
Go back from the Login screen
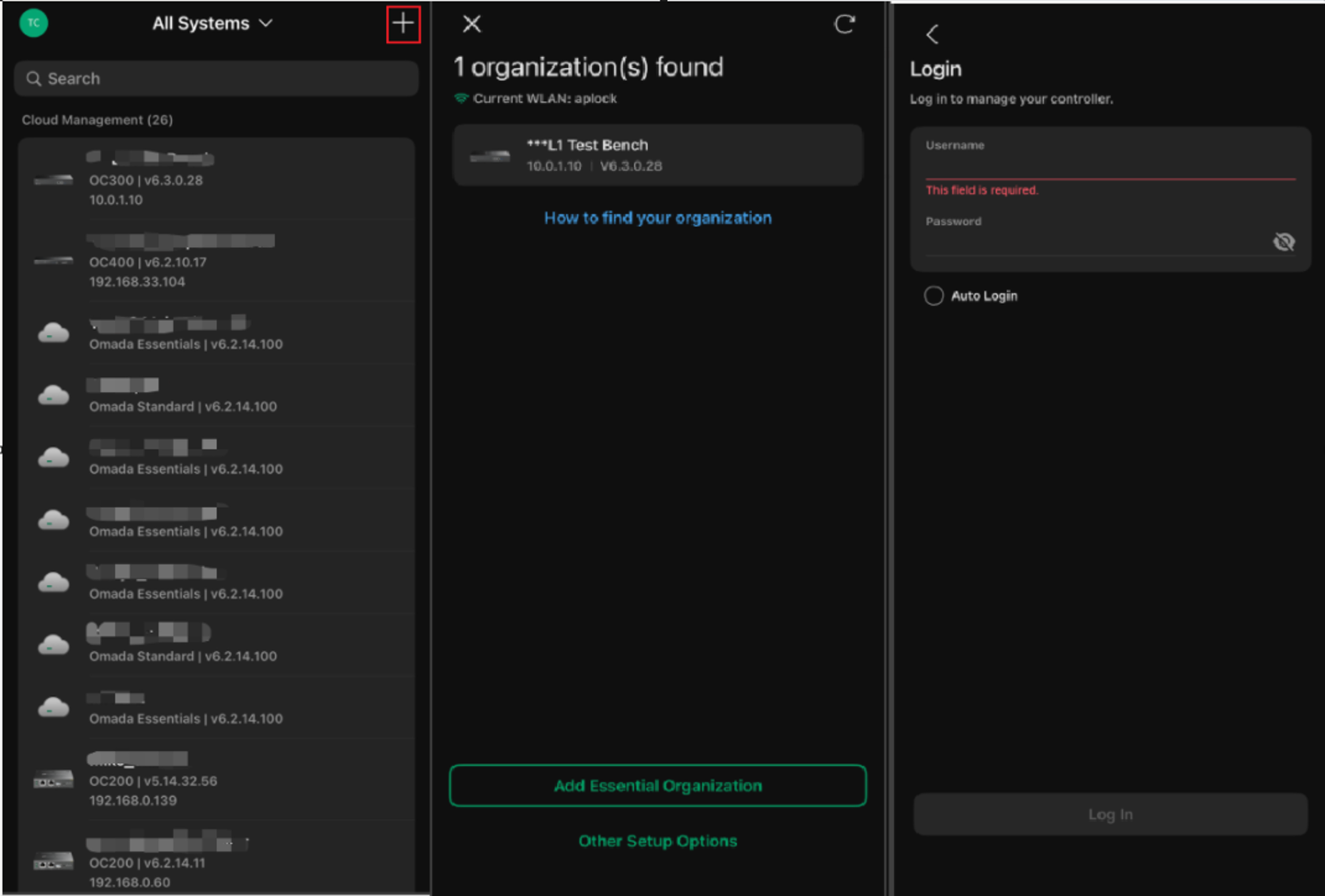(932, 34)
